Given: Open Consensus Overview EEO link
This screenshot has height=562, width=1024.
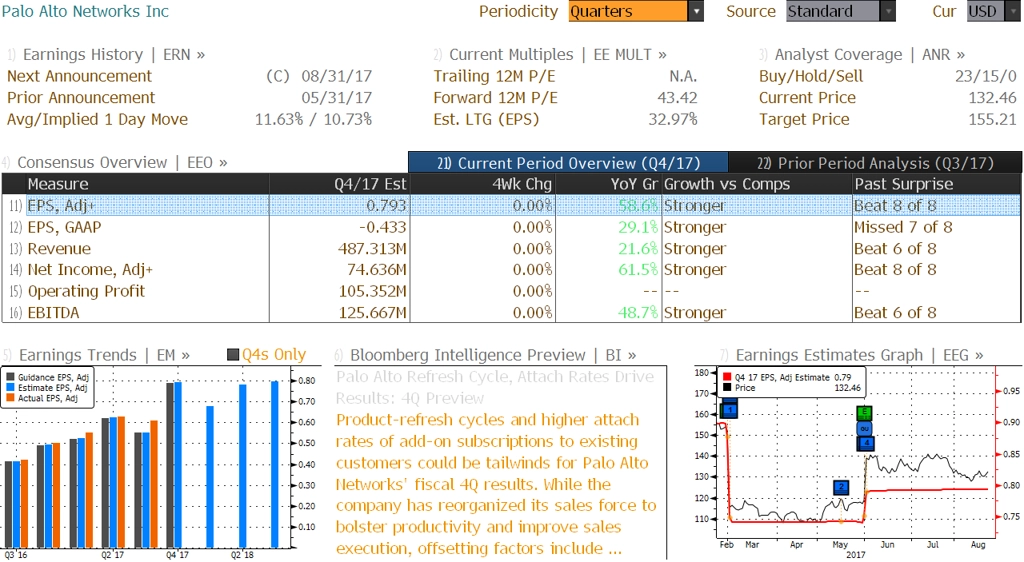Looking at the screenshot, I should (122, 163).
